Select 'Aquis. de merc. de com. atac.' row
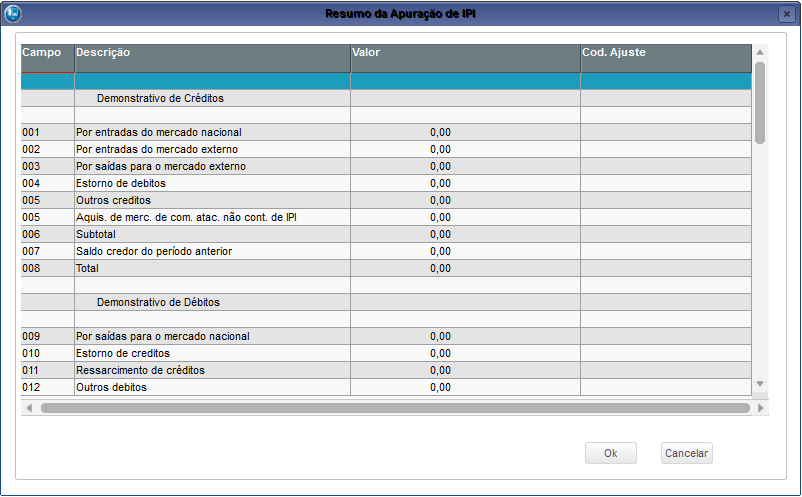 click(x=386, y=217)
